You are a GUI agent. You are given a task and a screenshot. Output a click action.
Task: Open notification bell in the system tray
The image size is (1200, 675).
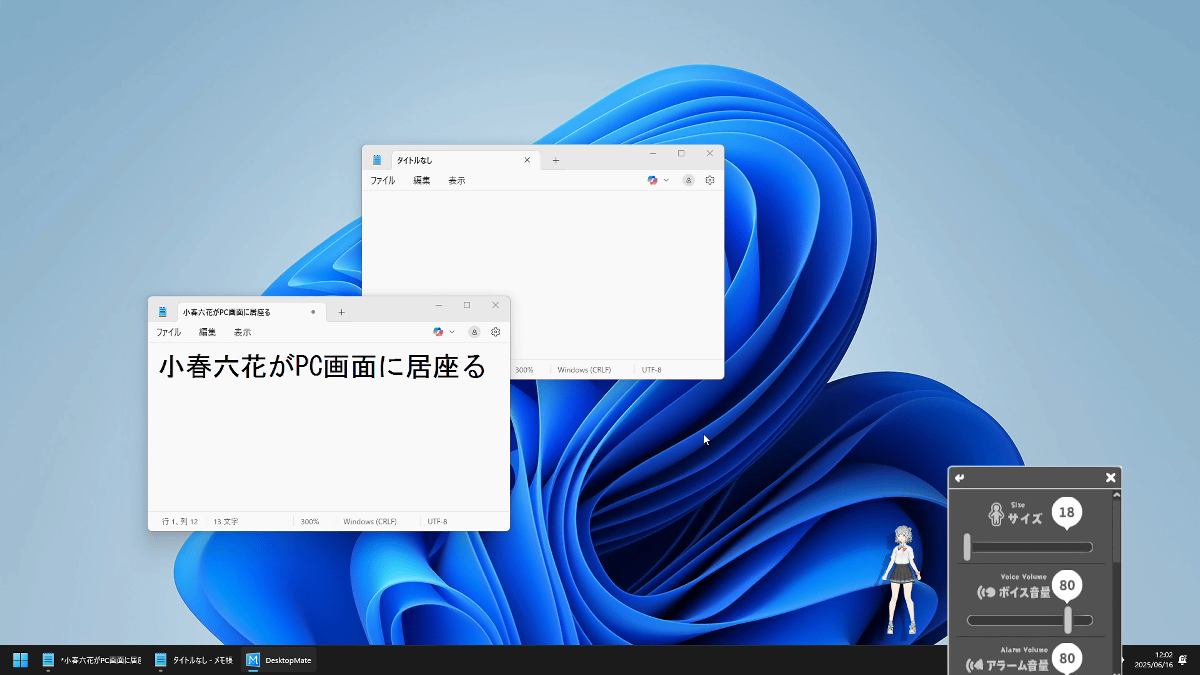[1183, 660]
